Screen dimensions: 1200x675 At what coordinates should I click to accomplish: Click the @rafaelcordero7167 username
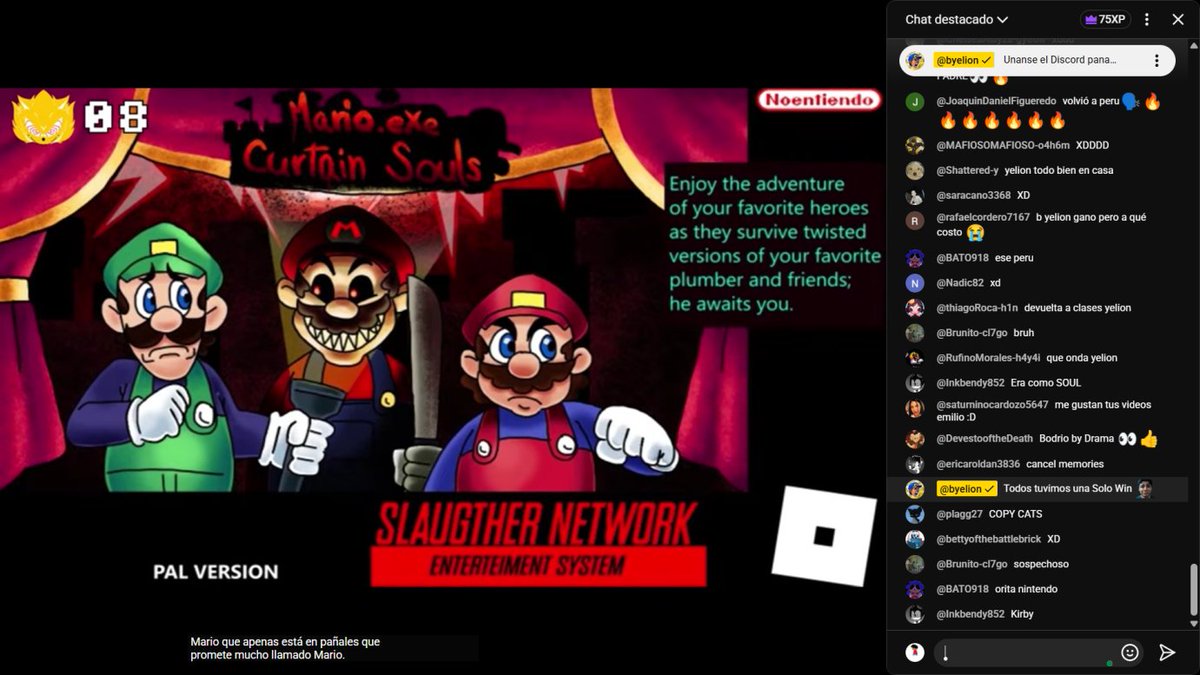(983, 217)
